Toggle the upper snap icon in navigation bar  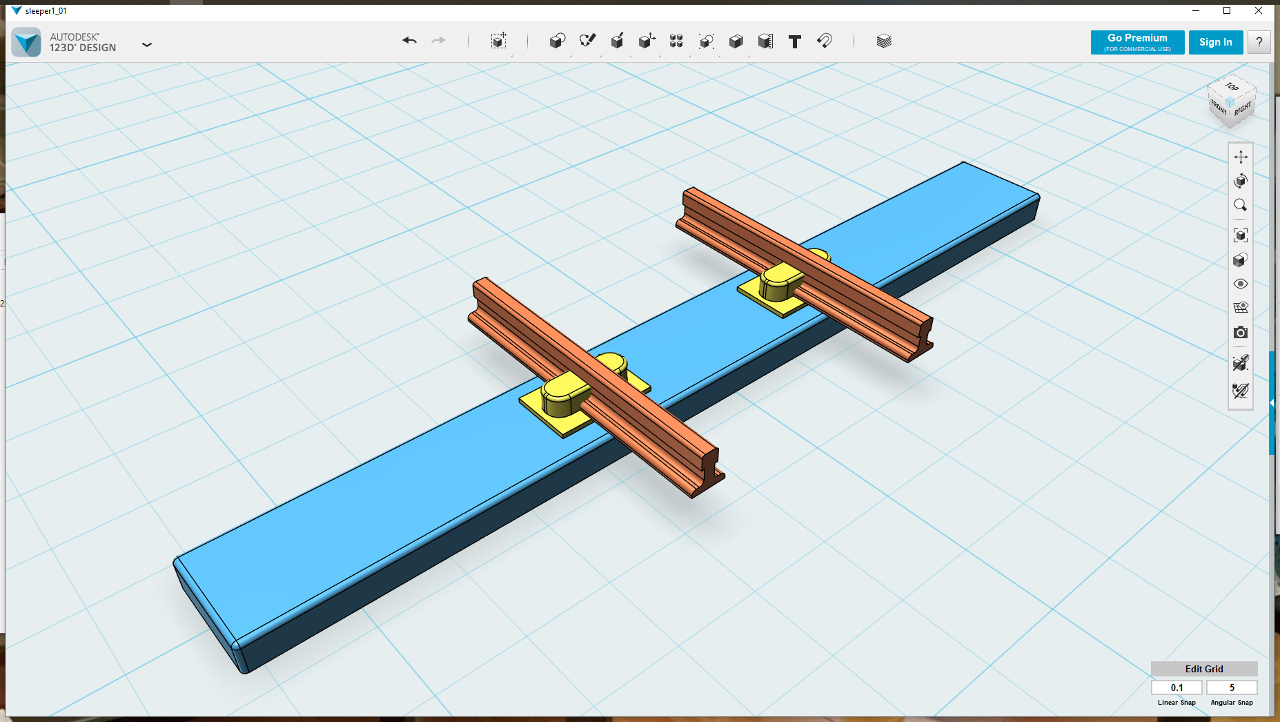1241,362
